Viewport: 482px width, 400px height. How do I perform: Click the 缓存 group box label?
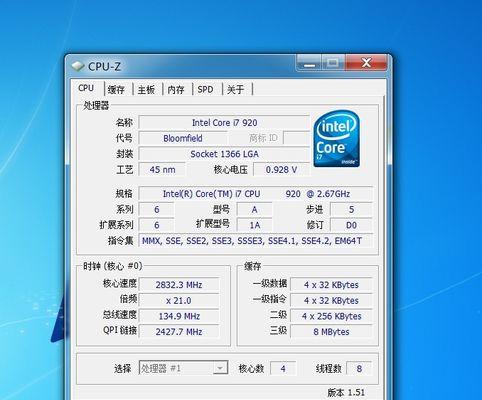pyautogui.click(x=253, y=266)
